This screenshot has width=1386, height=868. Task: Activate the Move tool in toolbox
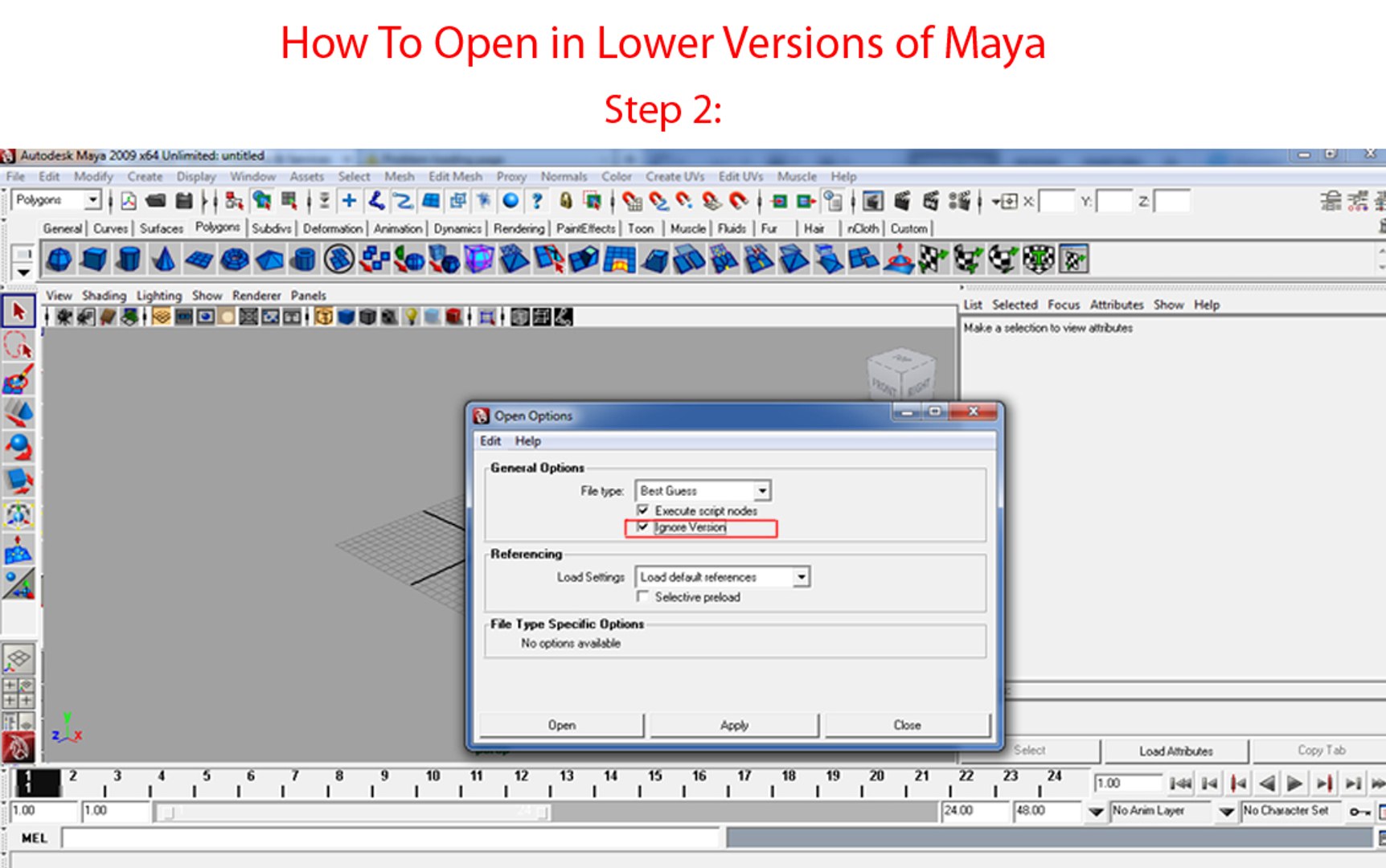pyautogui.click(x=18, y=413)
